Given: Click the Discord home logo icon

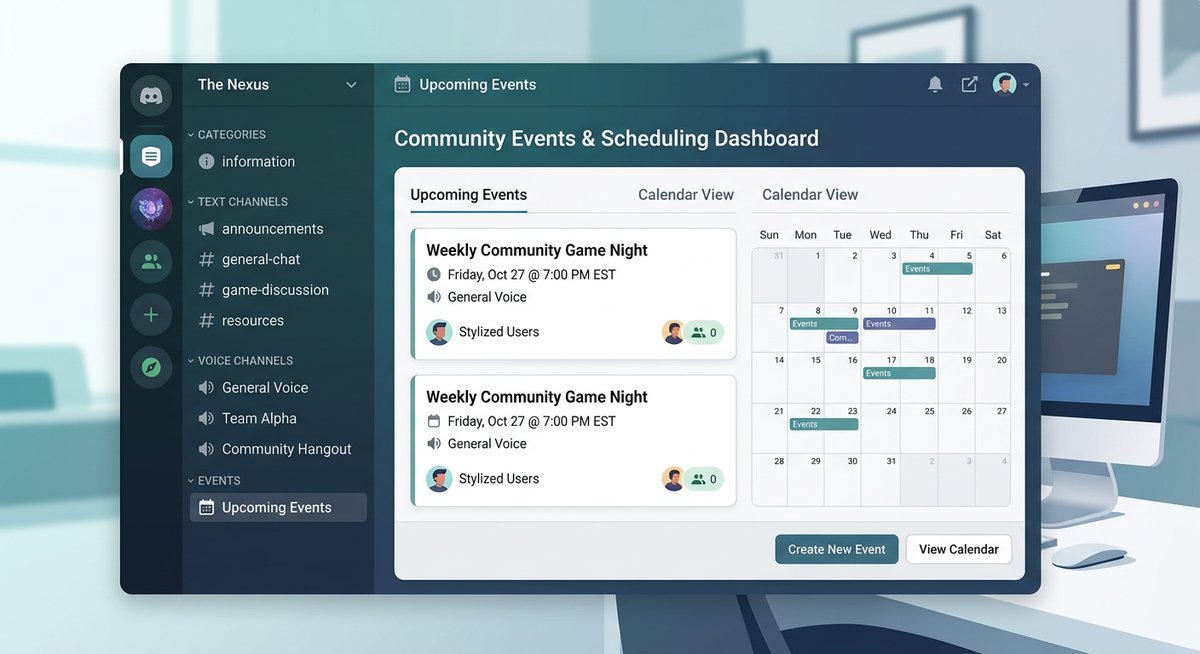Looking at the screenshot, I should pos(151,96).
